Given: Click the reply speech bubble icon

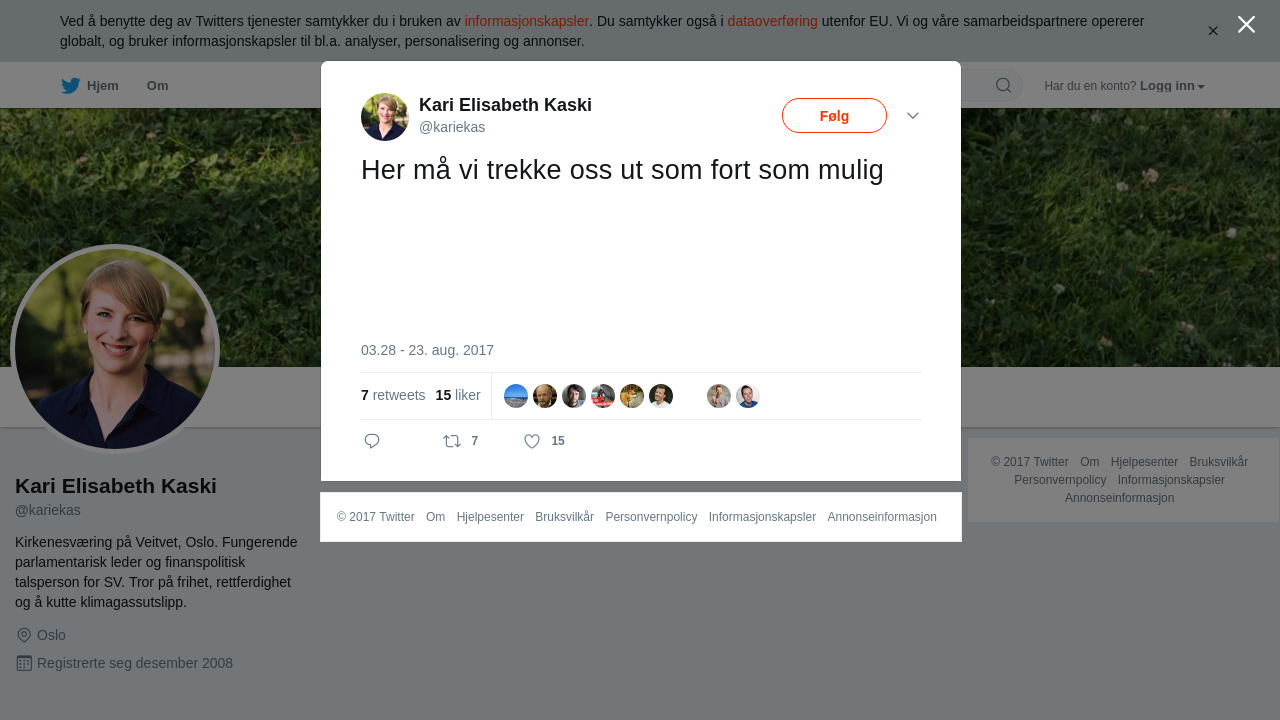Looking at the screenshot, I should point(372,441).
